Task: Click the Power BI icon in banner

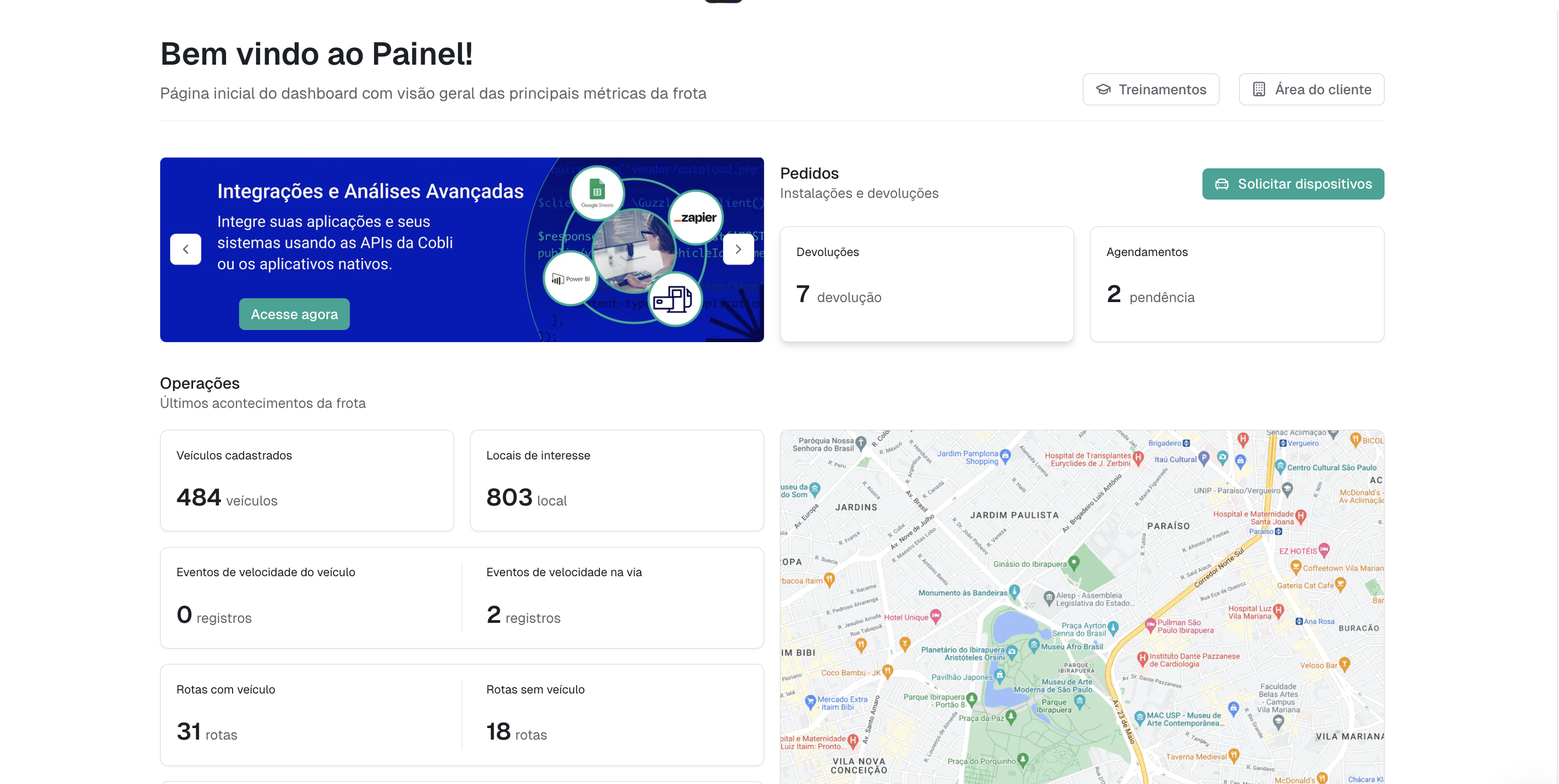Action: click(x=570, y=279)
